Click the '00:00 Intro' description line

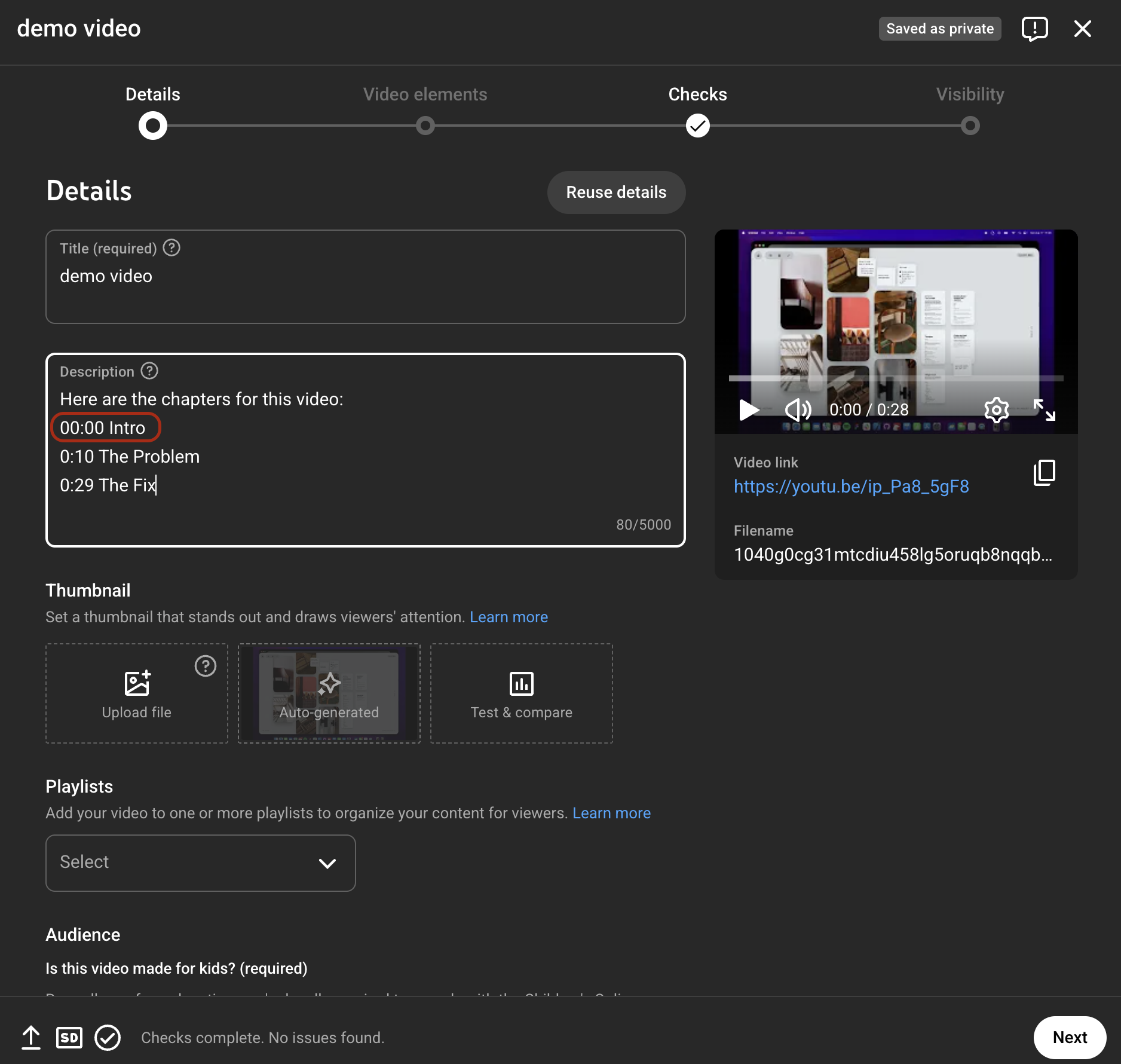103,428
